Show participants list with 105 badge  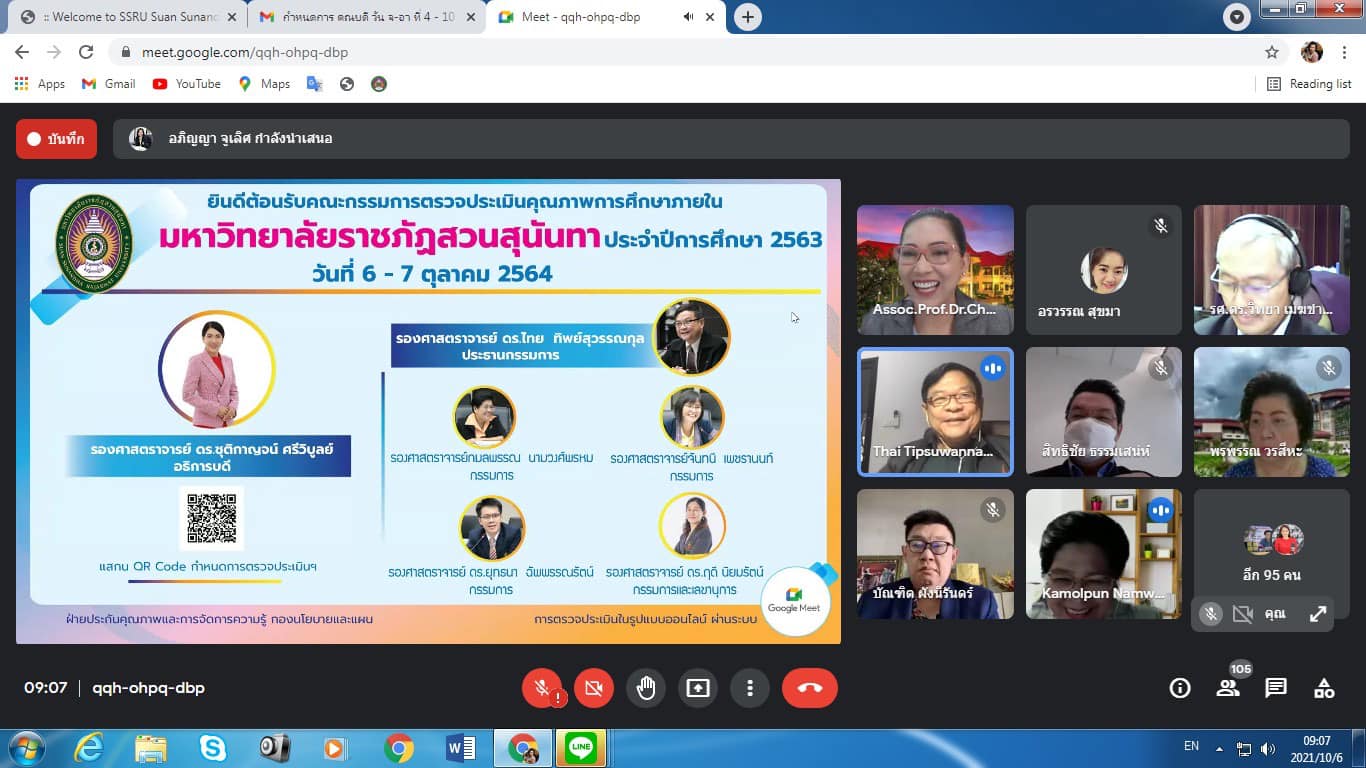[x=1228, y=688]
